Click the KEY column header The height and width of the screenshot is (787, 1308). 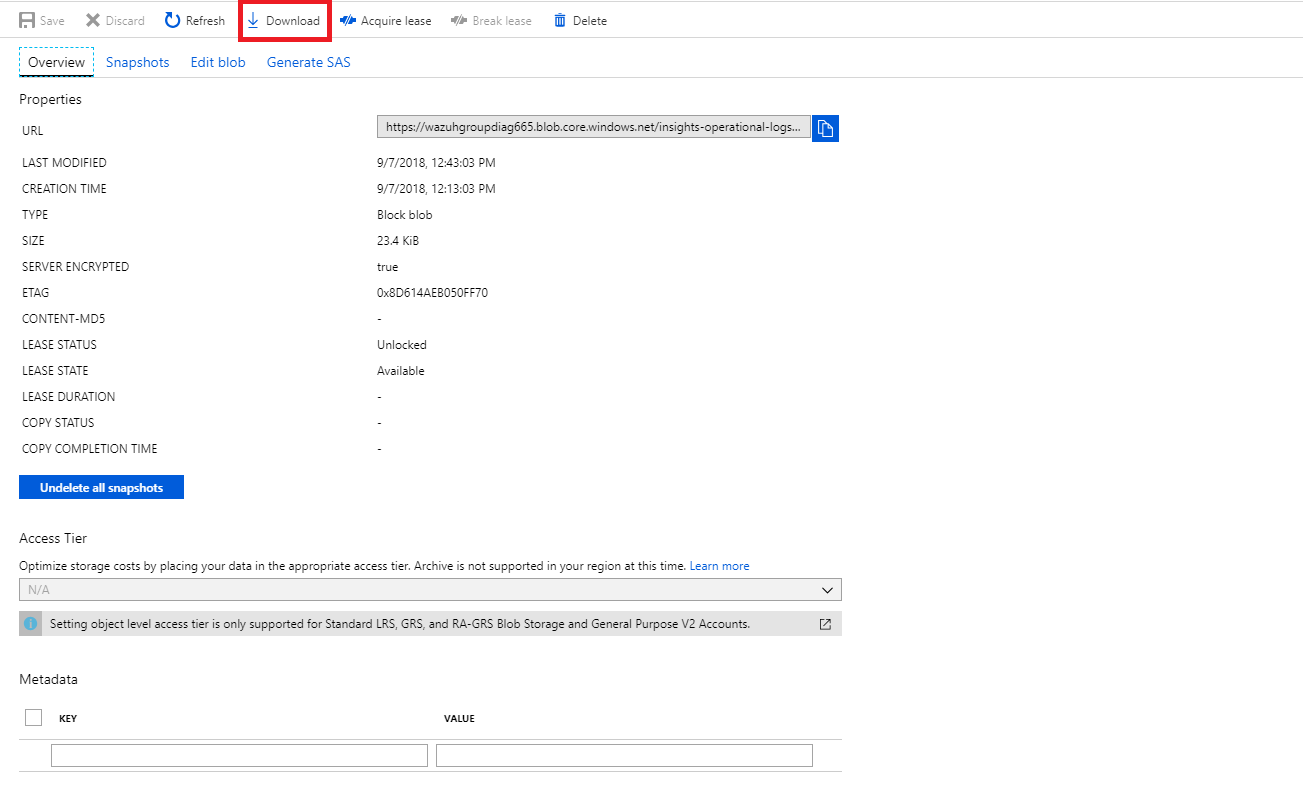pyautogui.click(x=68, y=718)
